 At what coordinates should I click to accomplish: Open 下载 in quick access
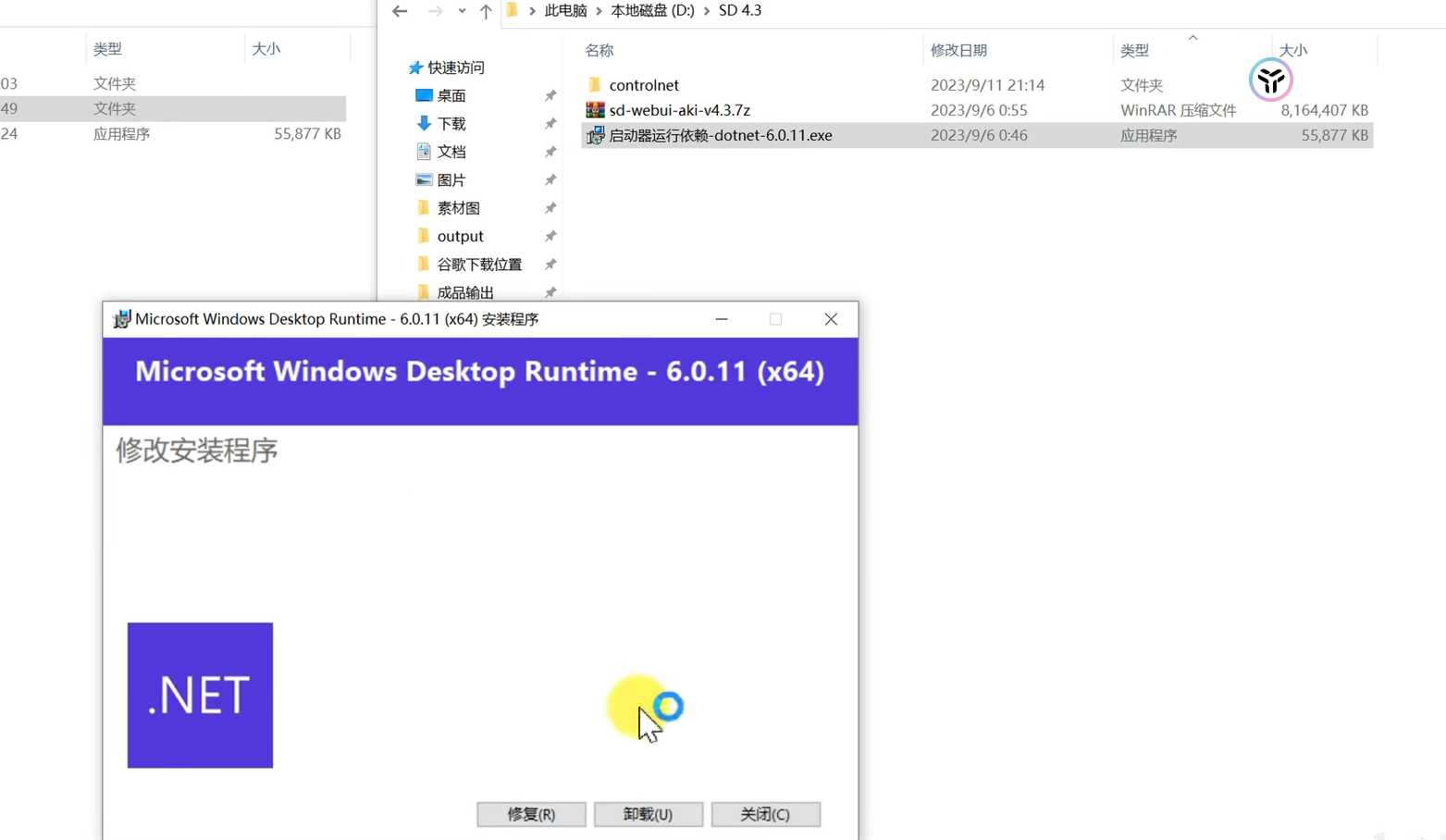click(451, 123)
